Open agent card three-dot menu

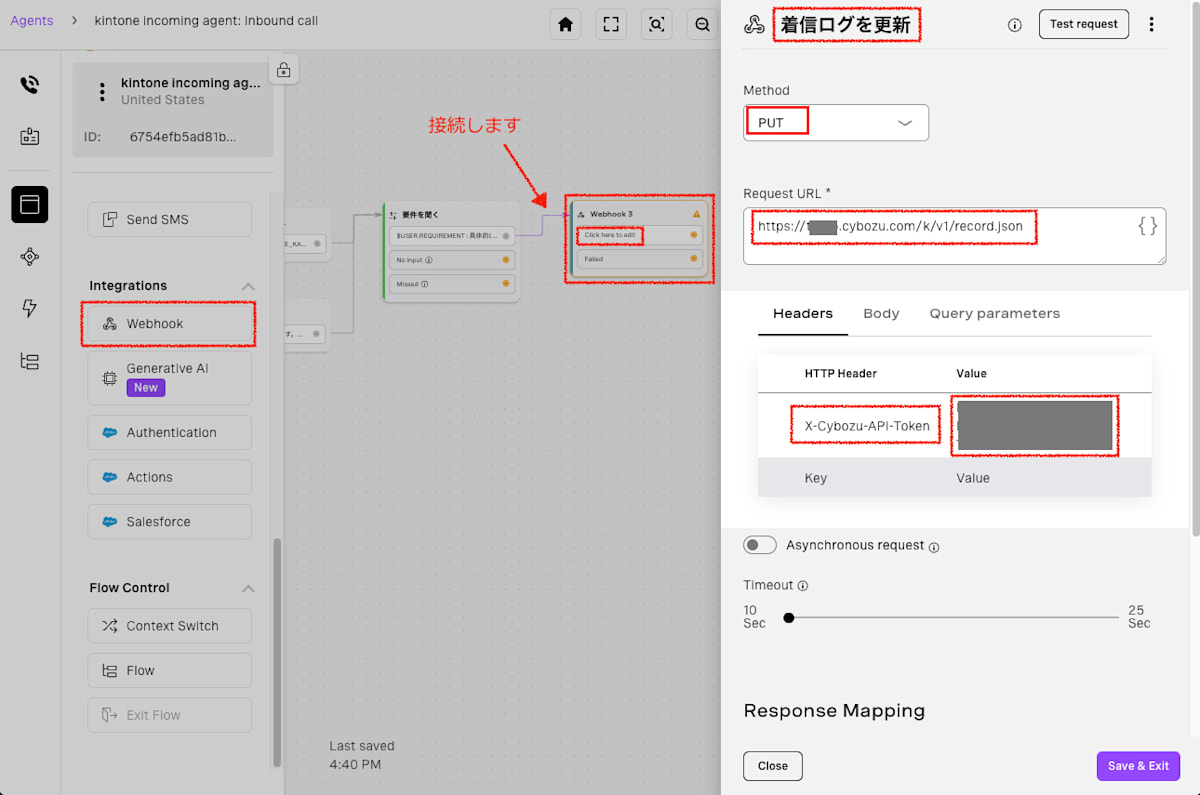pos(101,92)
